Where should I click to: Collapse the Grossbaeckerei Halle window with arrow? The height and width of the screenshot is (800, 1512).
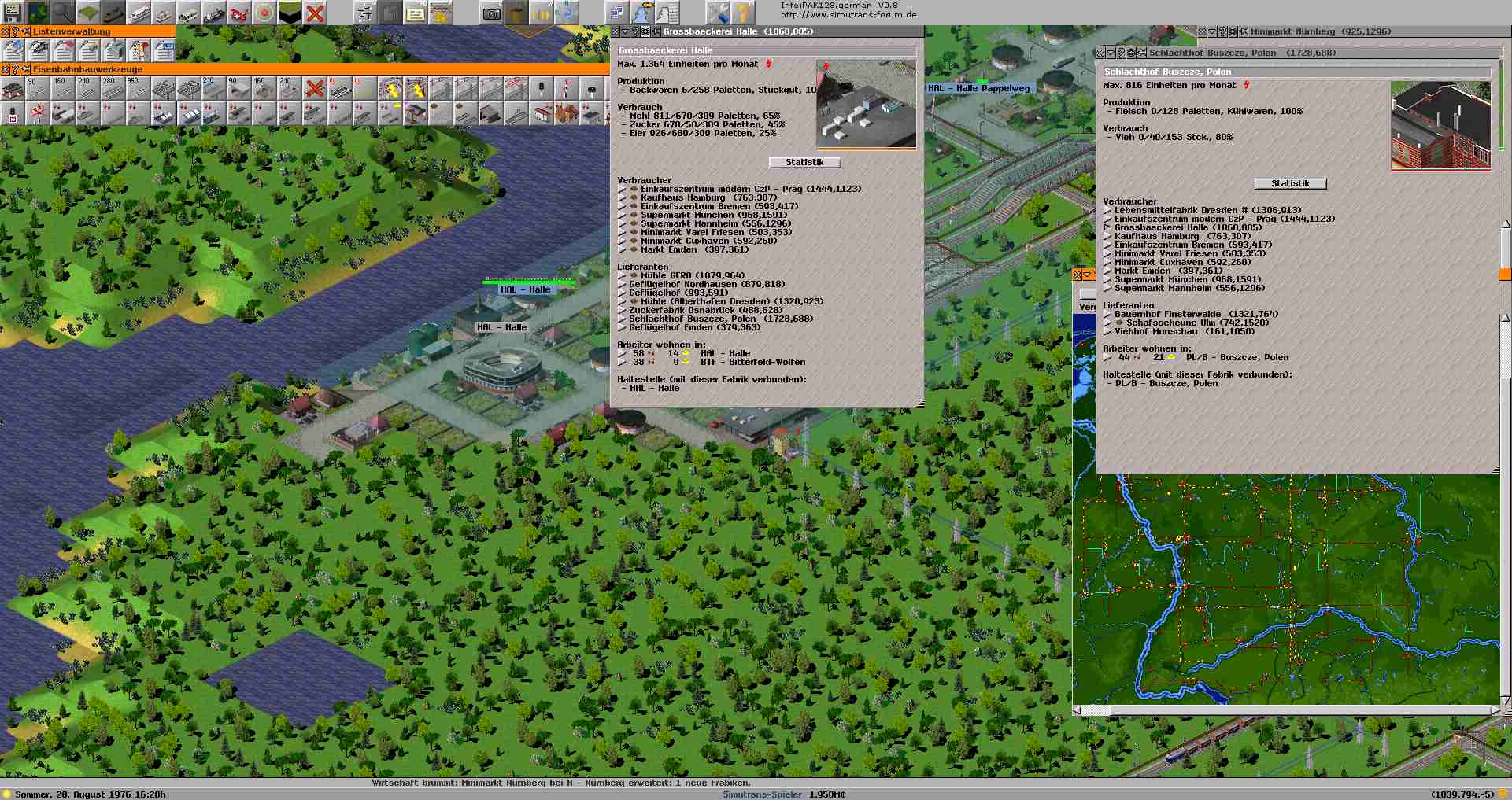click(x=625, y=31)
